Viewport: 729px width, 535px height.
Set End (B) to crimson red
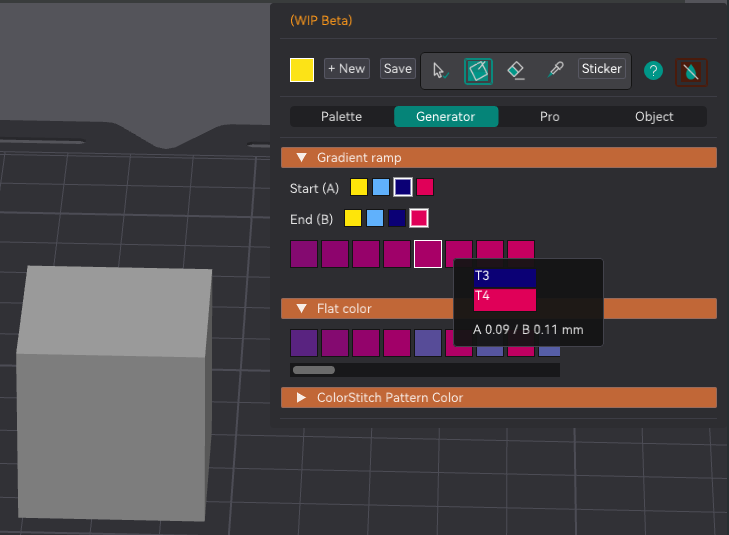419,218
